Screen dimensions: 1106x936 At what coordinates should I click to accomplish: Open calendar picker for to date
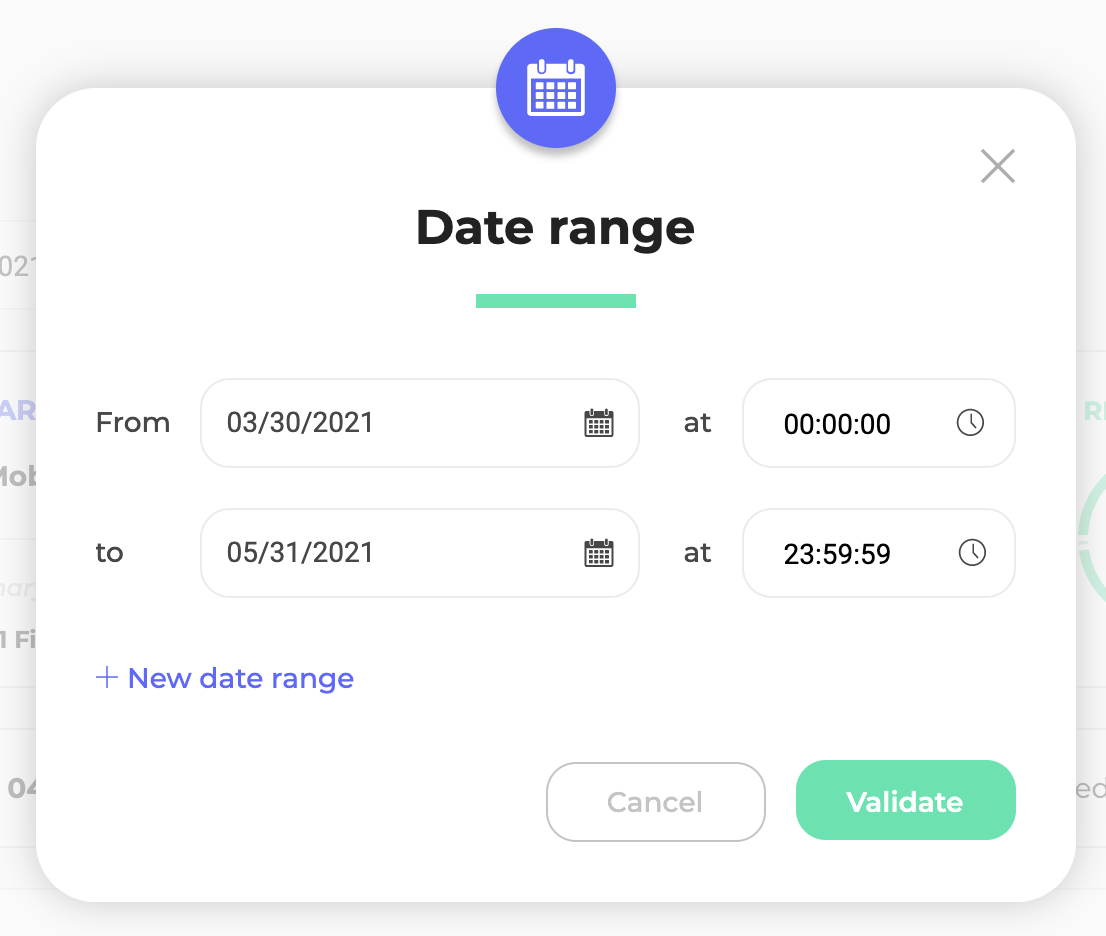599,553
